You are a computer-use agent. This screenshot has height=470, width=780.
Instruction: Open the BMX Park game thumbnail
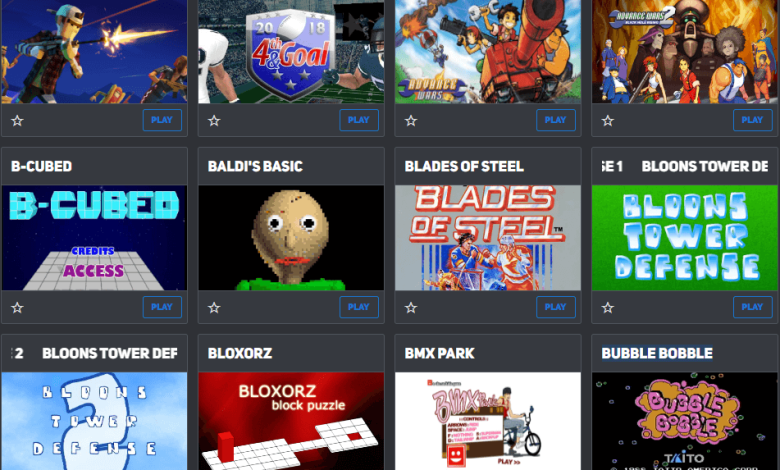[488, 421]
